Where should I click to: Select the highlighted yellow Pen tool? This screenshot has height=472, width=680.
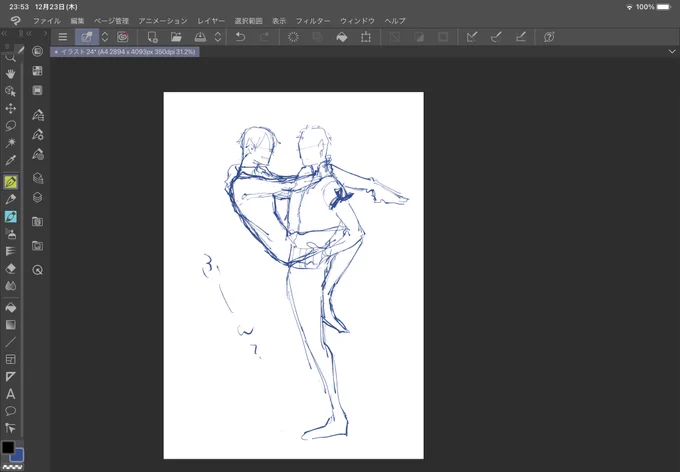pos(10,182)
